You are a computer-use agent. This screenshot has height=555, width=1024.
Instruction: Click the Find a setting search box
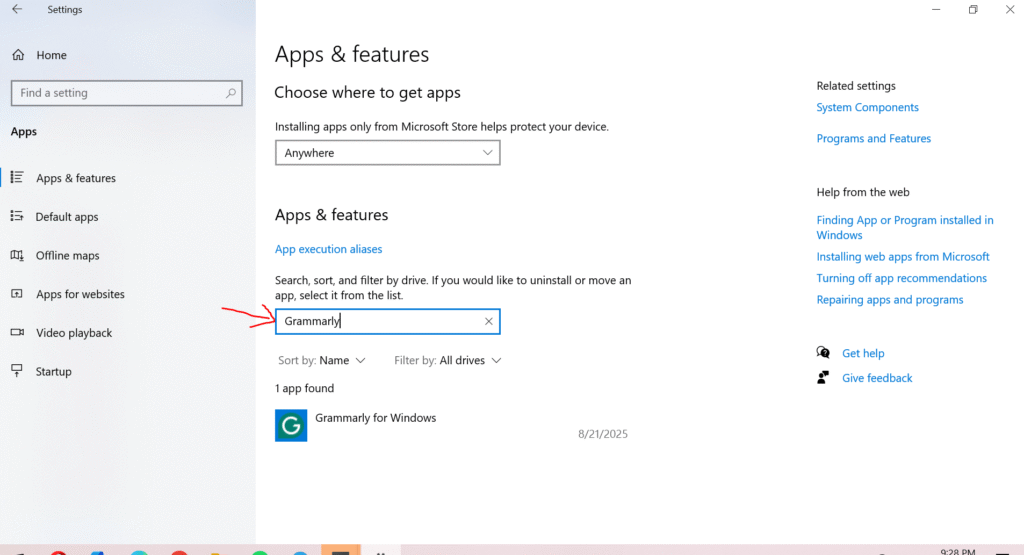pyautogui.click(x=120, y=93)
